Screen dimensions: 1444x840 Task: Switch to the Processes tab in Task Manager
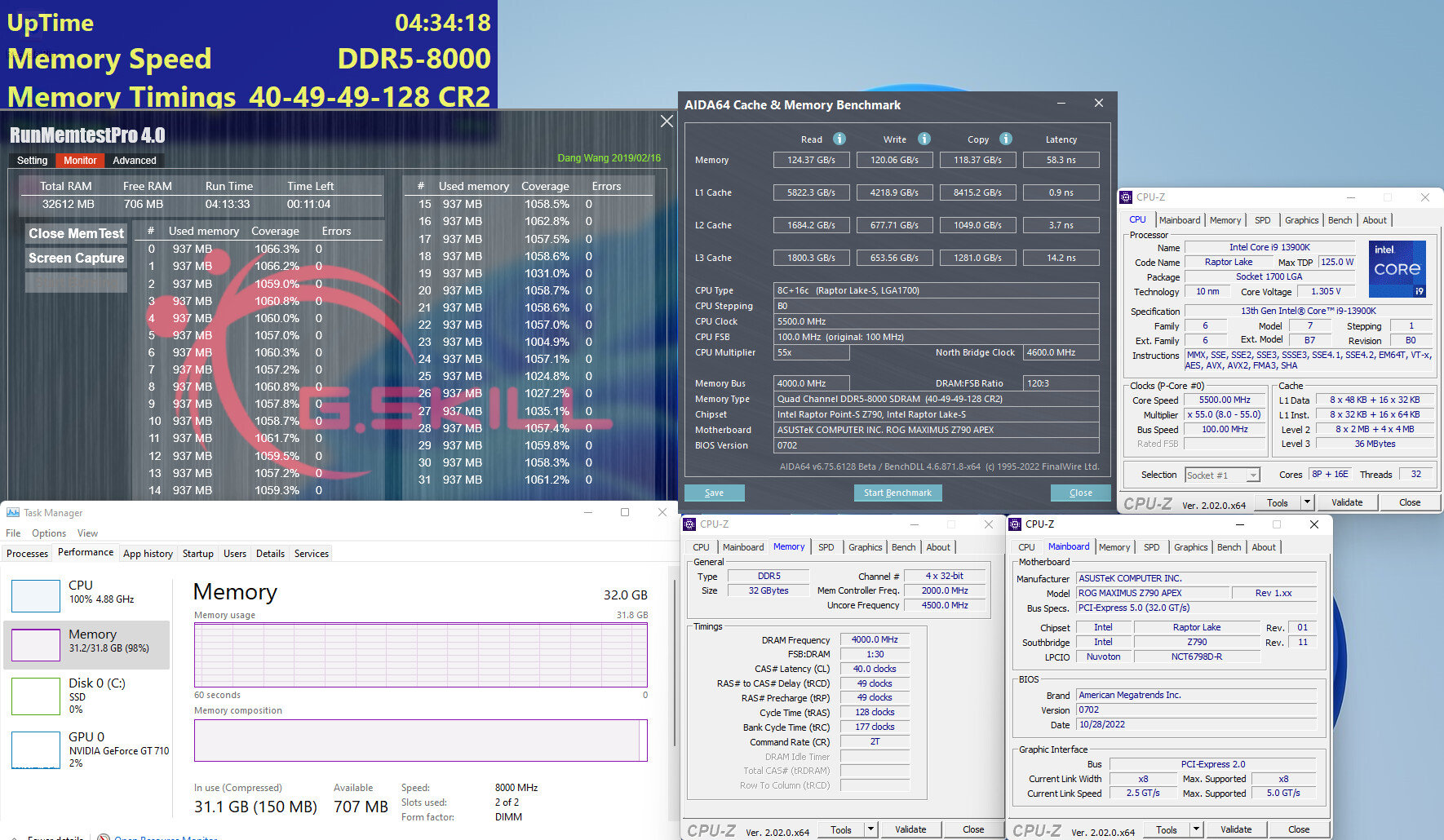(27, 553)
